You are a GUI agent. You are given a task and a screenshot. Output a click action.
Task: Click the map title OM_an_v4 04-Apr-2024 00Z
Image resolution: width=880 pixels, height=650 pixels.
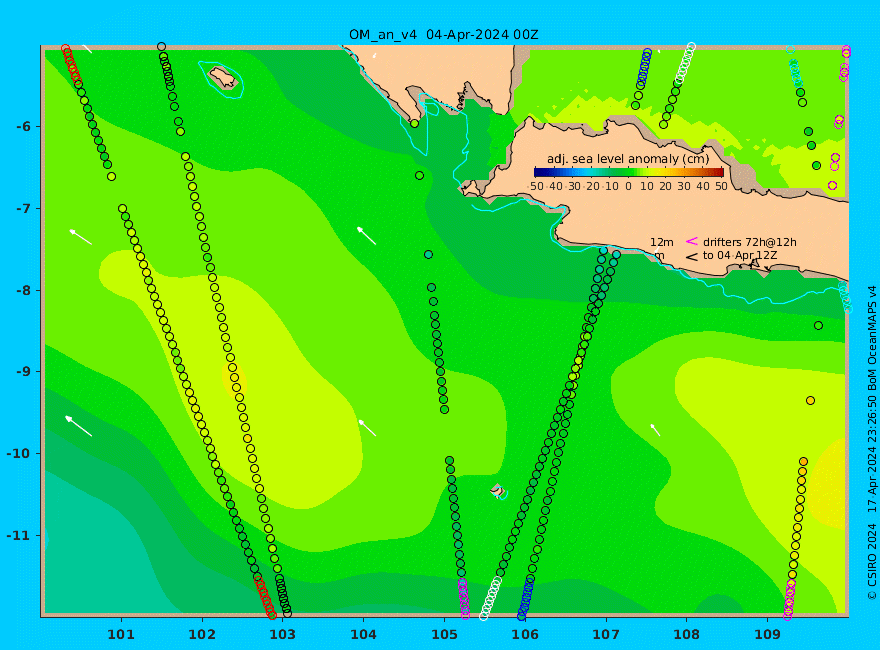443,35
